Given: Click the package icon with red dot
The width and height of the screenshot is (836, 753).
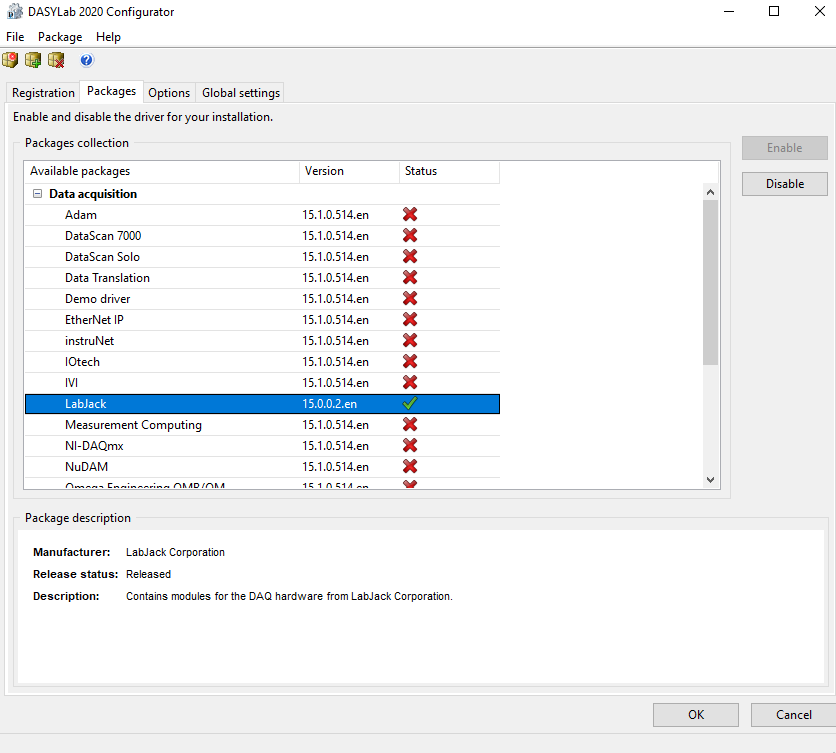Looking at the screenshot, I should (10, 60).
